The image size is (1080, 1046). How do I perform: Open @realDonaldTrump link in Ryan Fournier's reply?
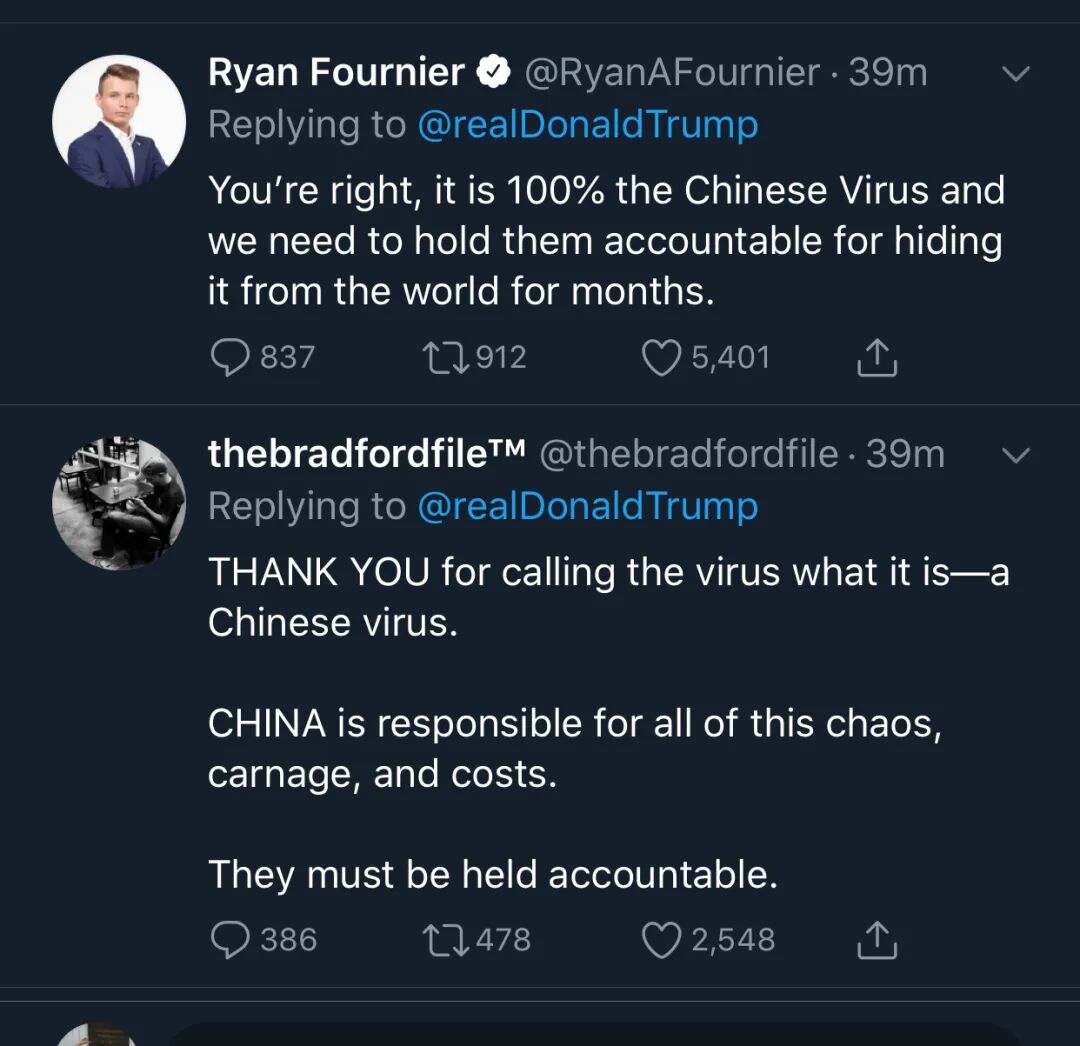[x=588, y=125]
